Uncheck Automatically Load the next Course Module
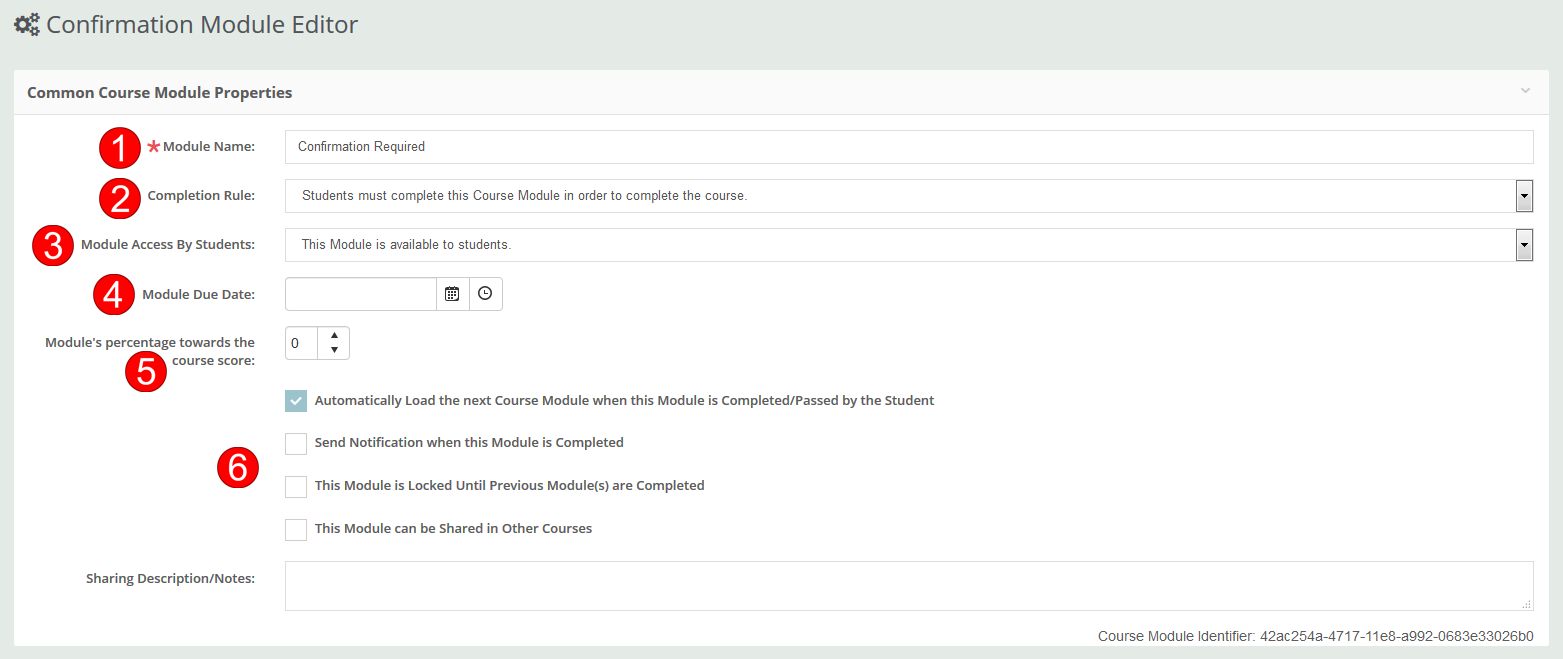The height and width of the screenshot is (659, 1563). (x=295, y=400)
